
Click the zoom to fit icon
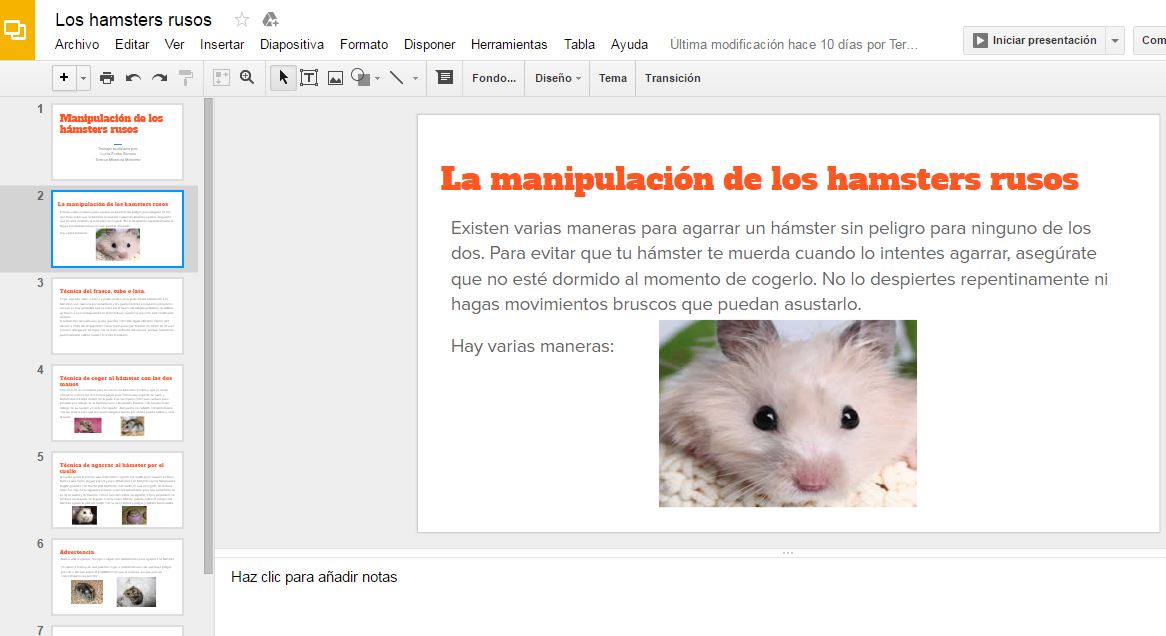tap(221, 77)
